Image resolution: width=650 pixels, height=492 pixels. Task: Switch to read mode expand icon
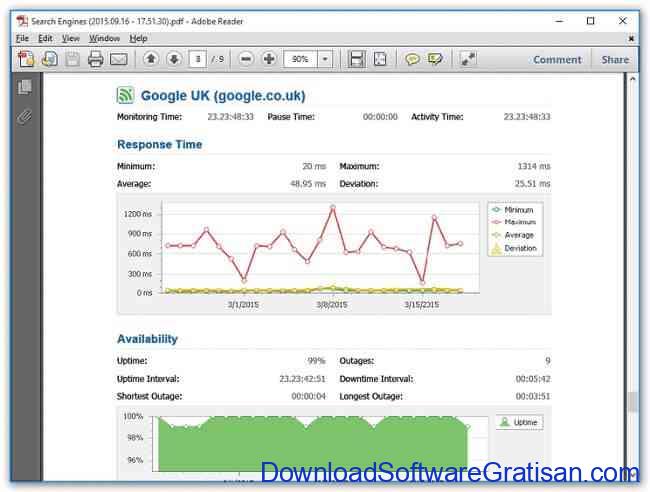[x=468, y=59]
